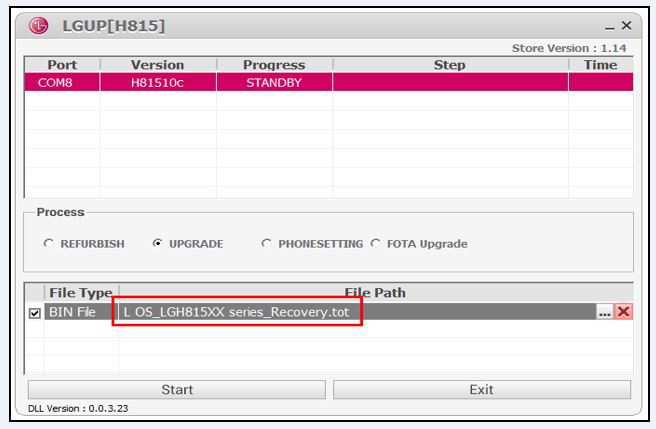This screenshot has width=656, height=429.
Task: Click the Exit button
Action: point(482,390)
